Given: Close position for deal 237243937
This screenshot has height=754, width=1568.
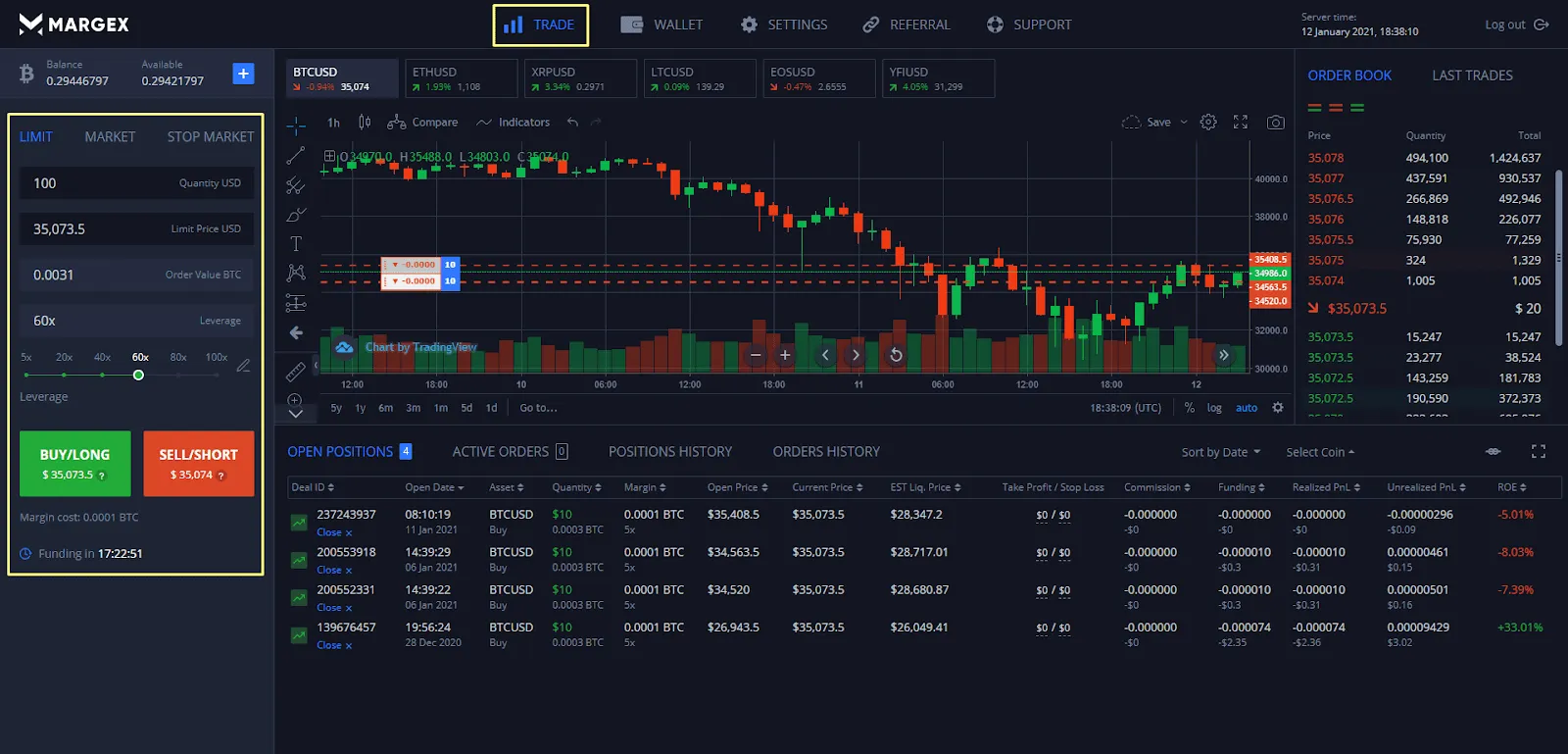Looking at the screenshot, I should point(334,532).
